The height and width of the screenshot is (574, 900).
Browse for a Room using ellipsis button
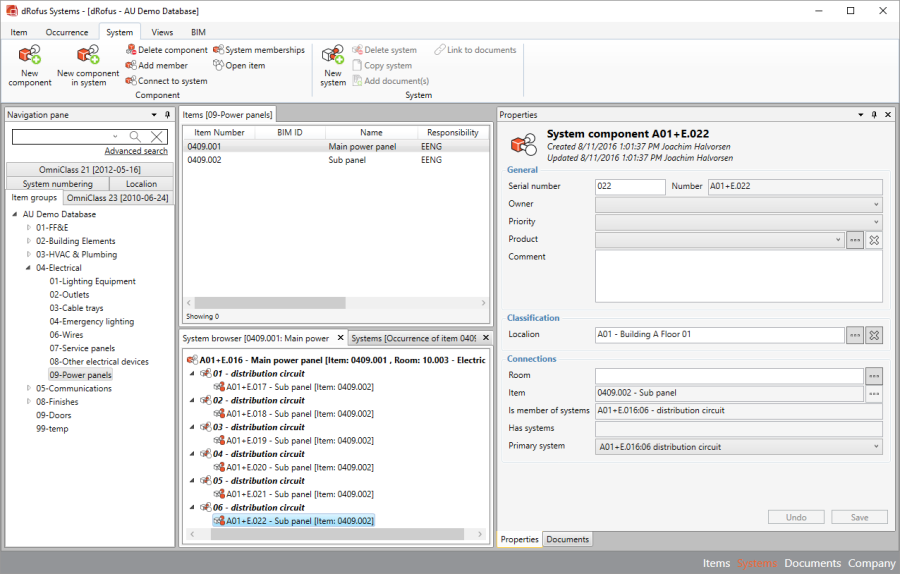[x=874, y=376]
